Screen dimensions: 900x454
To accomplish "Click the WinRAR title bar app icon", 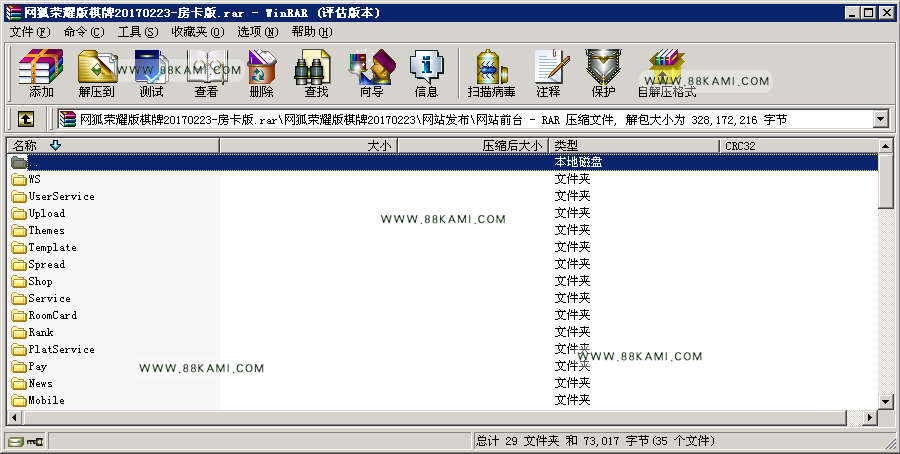I will pyautogui.click(x=13, y=13).
